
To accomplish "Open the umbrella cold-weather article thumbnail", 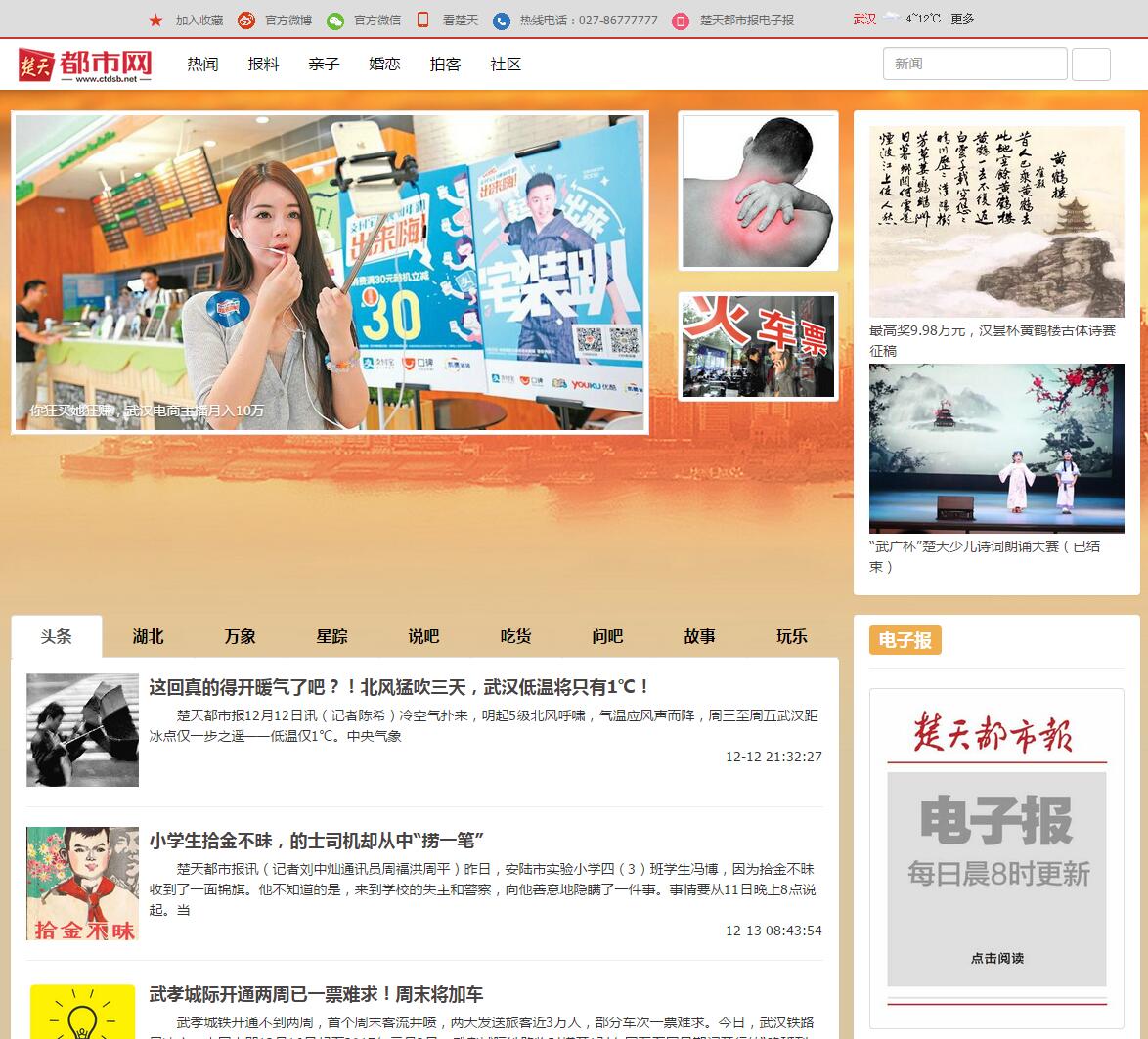I will [x=83, y=730].
